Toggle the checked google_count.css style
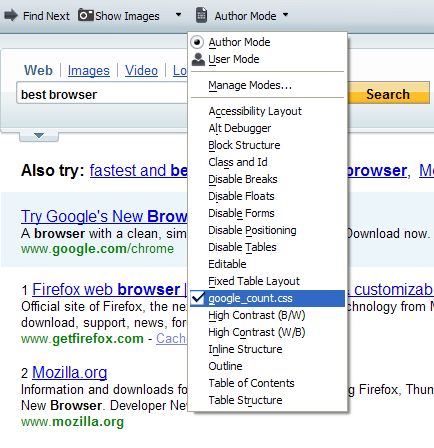This screenshot has width=434, height=448. pyautogui.click(x=267, y=298)
